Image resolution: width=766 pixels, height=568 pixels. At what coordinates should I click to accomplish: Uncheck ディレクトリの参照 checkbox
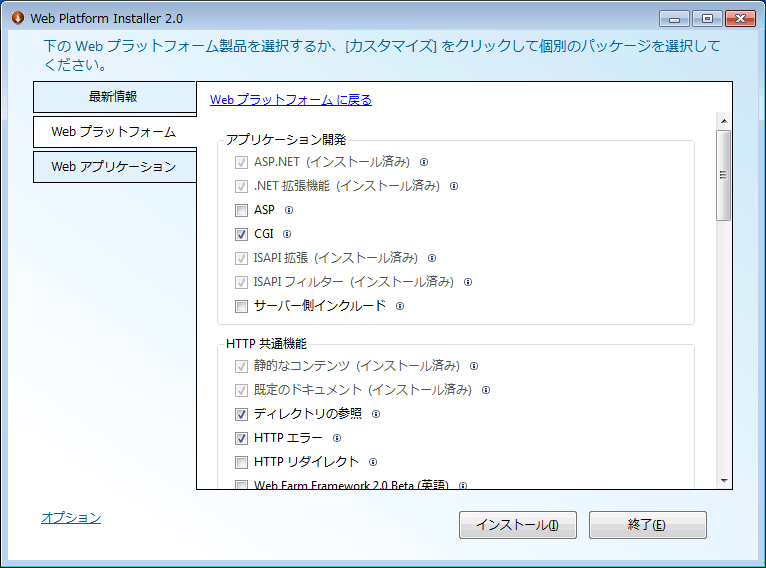pos(241,414)
